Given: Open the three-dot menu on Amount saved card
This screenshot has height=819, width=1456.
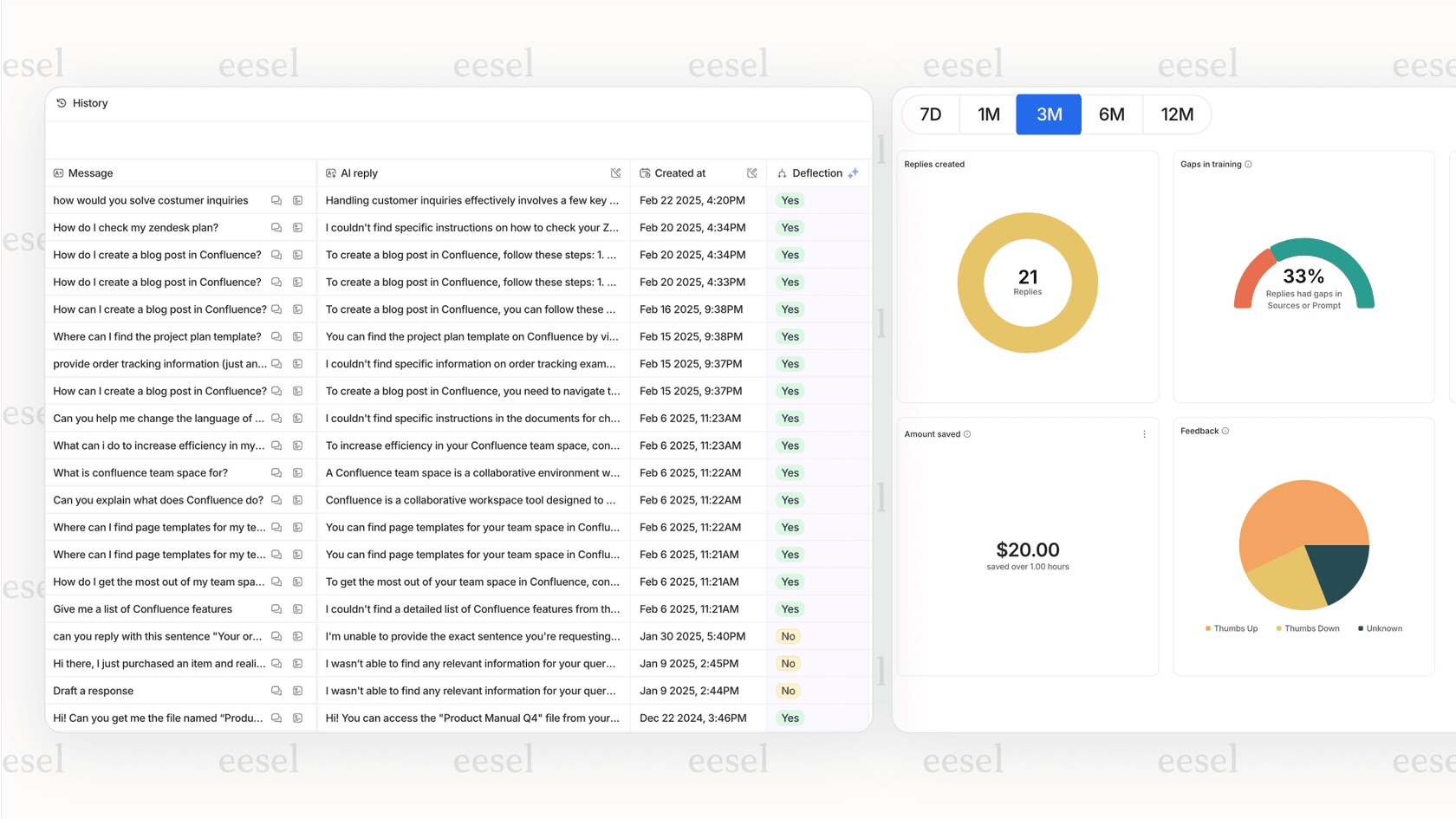Looking at the screenshot, I should click(1144, 434).
